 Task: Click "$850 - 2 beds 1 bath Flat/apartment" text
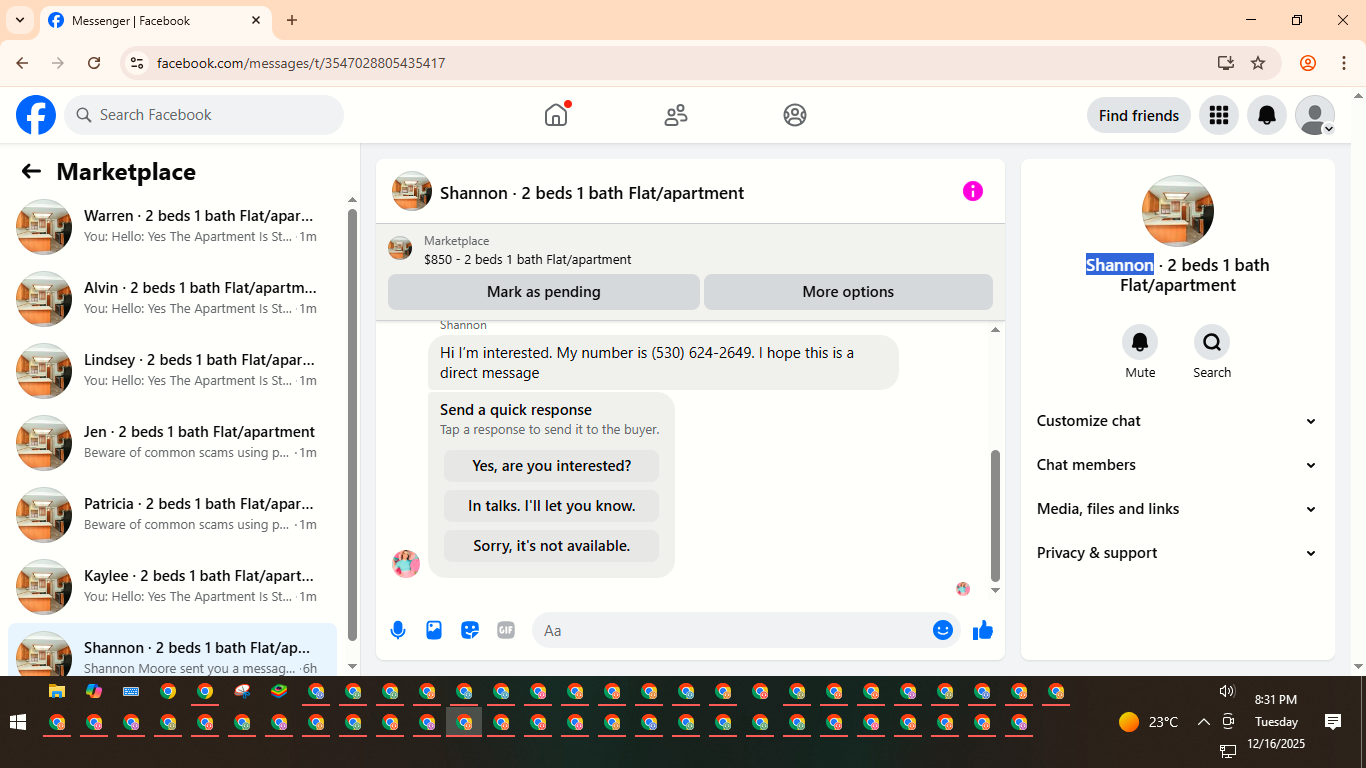click(x=528, y=259)
